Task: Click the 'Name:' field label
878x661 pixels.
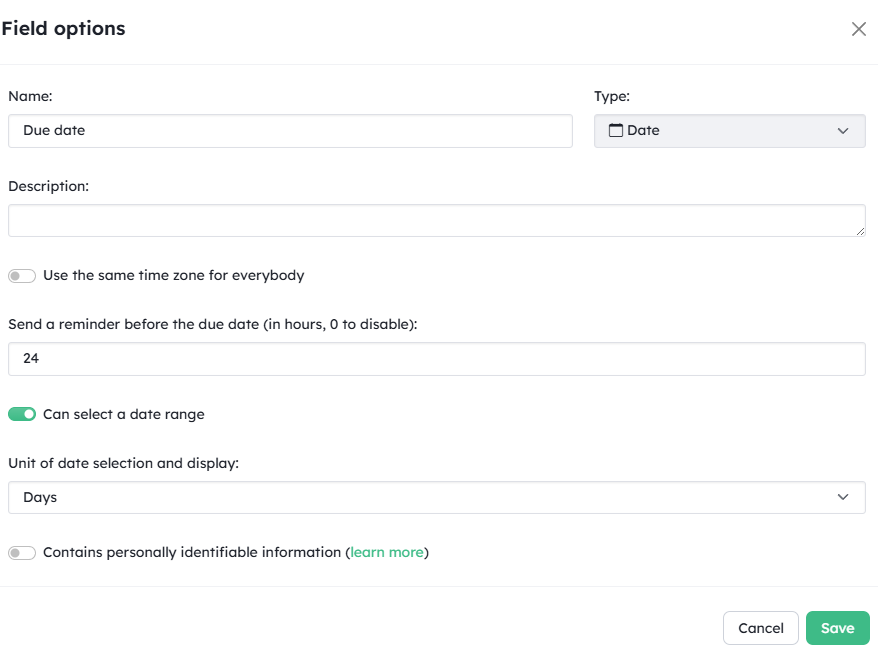Action: click(30, 96)
